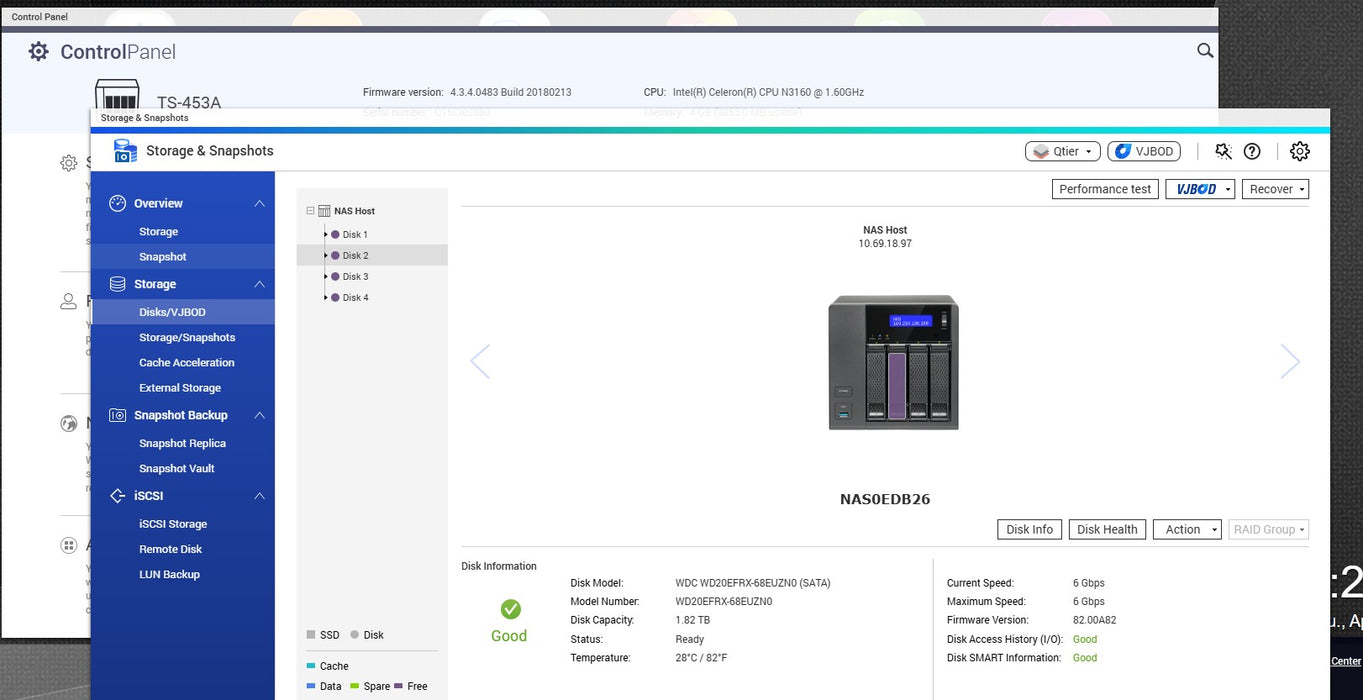Screen dimensions: 1363x700
Task: Click the Storage & Snapshots app logo icon
Action: pyautogui.click(x=125, y=151)
